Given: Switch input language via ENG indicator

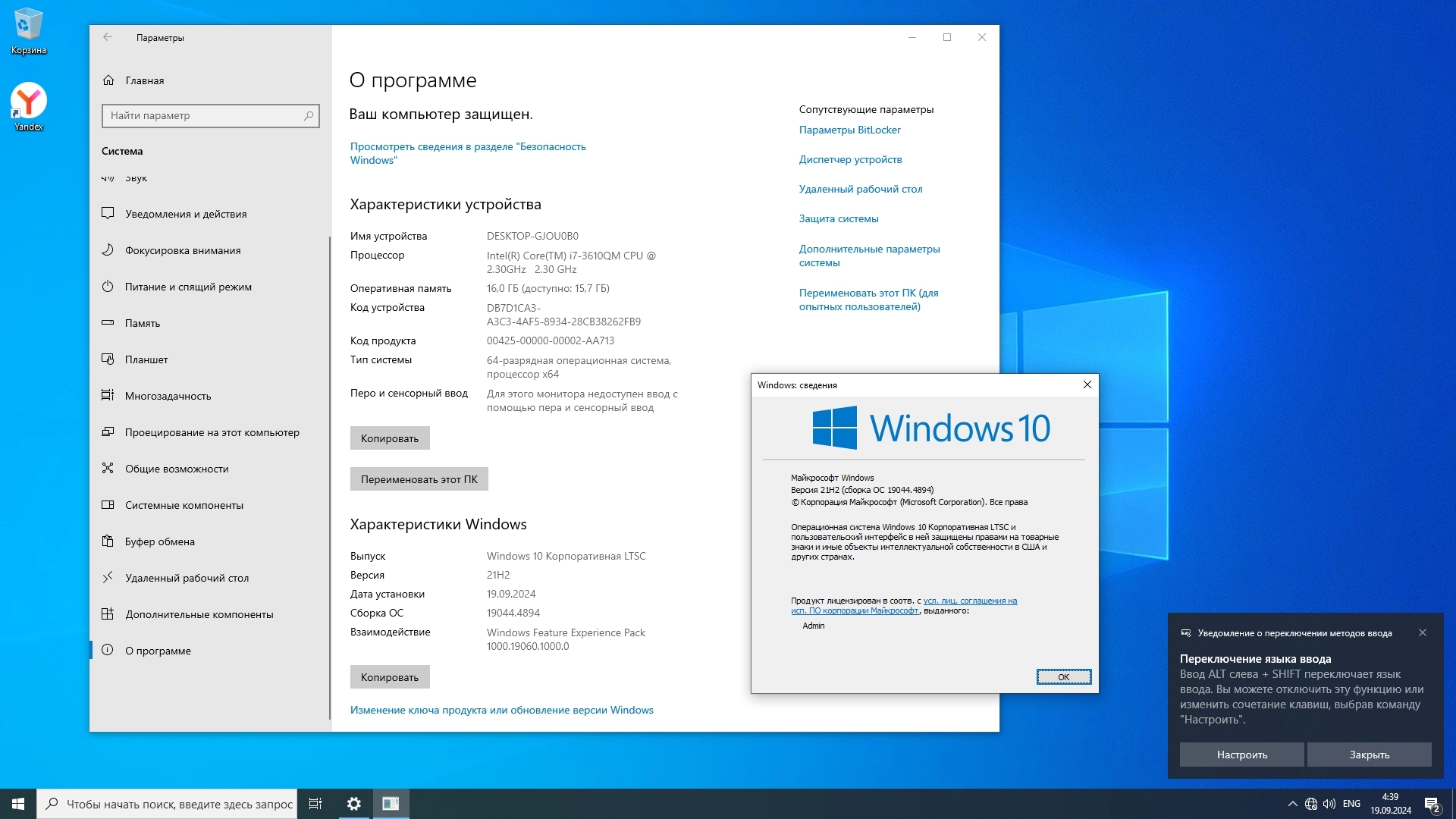Looking at the screenshot, I should point(1351,804).
